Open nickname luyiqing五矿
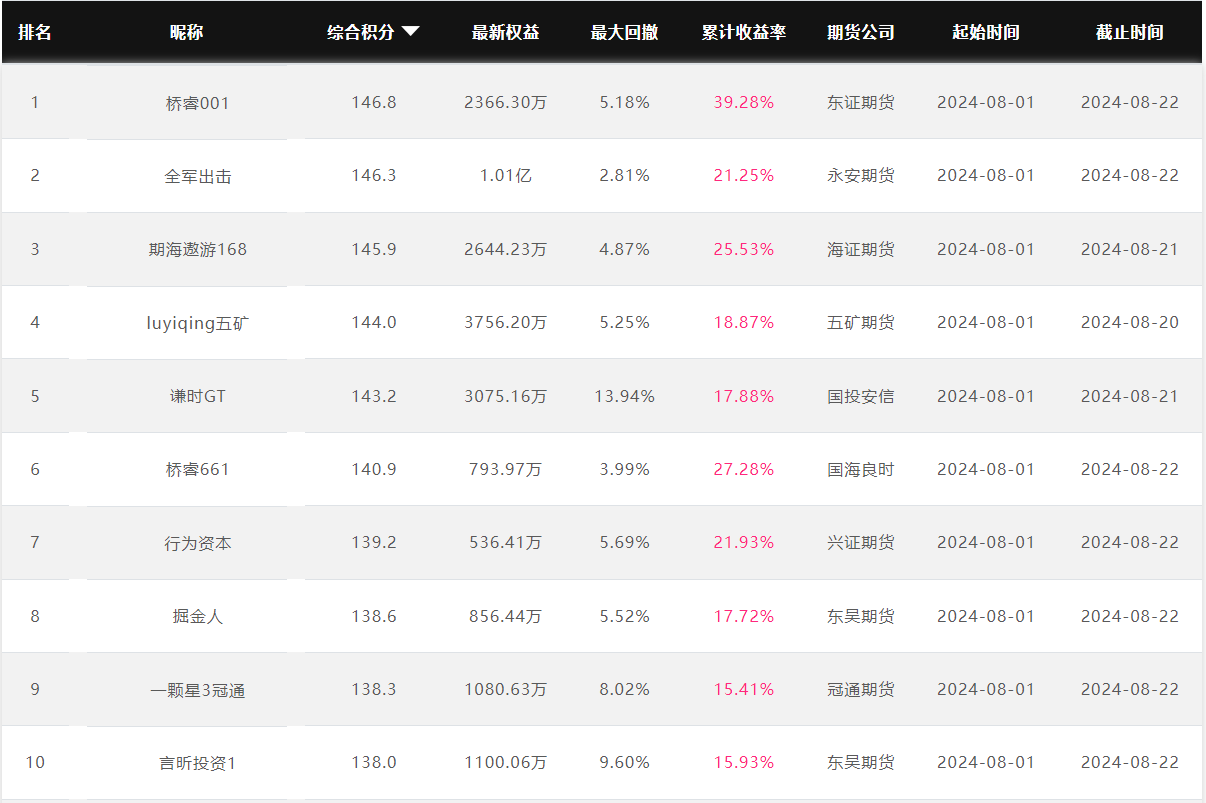Screen dimensions: 1206x803 pos(197,323)
